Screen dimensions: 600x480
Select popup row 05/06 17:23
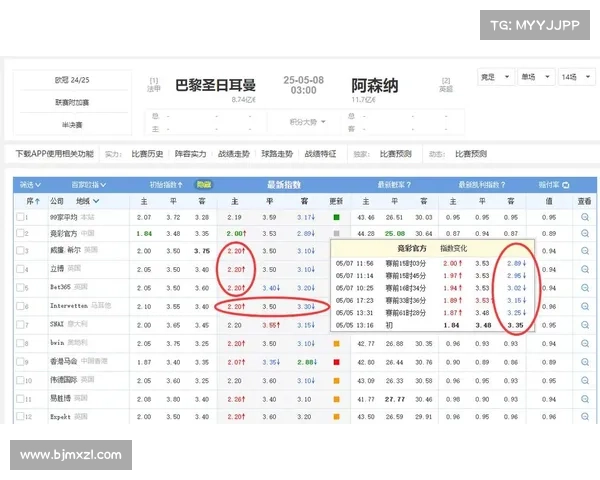tap(432, 300)
